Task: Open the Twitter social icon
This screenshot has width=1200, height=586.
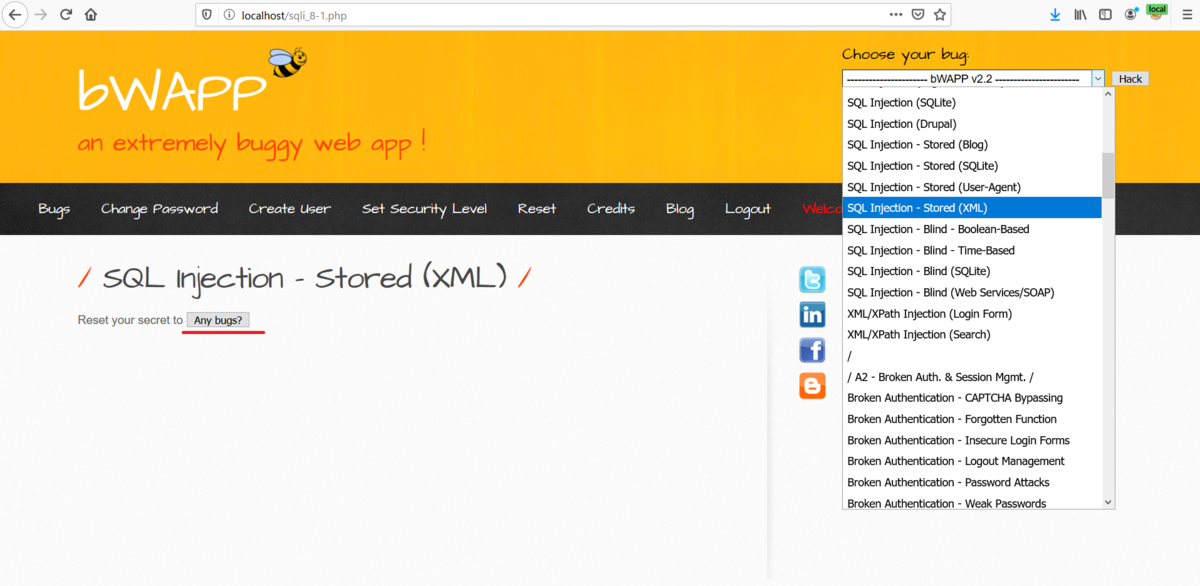Action: 812,280
